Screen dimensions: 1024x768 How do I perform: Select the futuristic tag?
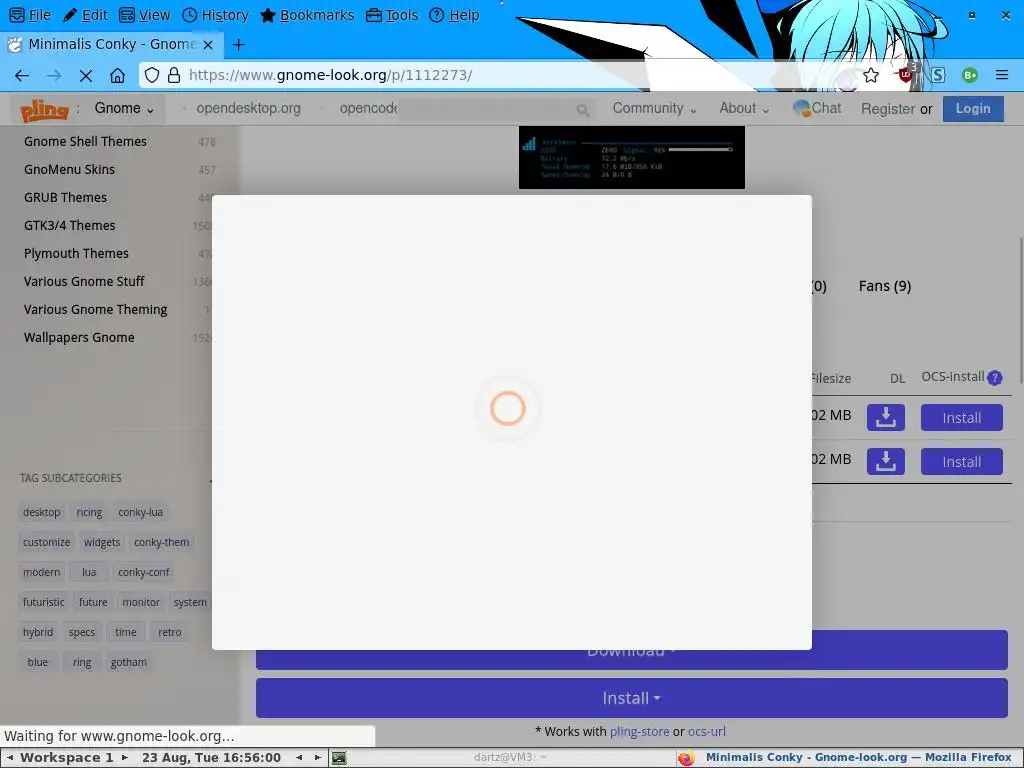tap(44, 602)
